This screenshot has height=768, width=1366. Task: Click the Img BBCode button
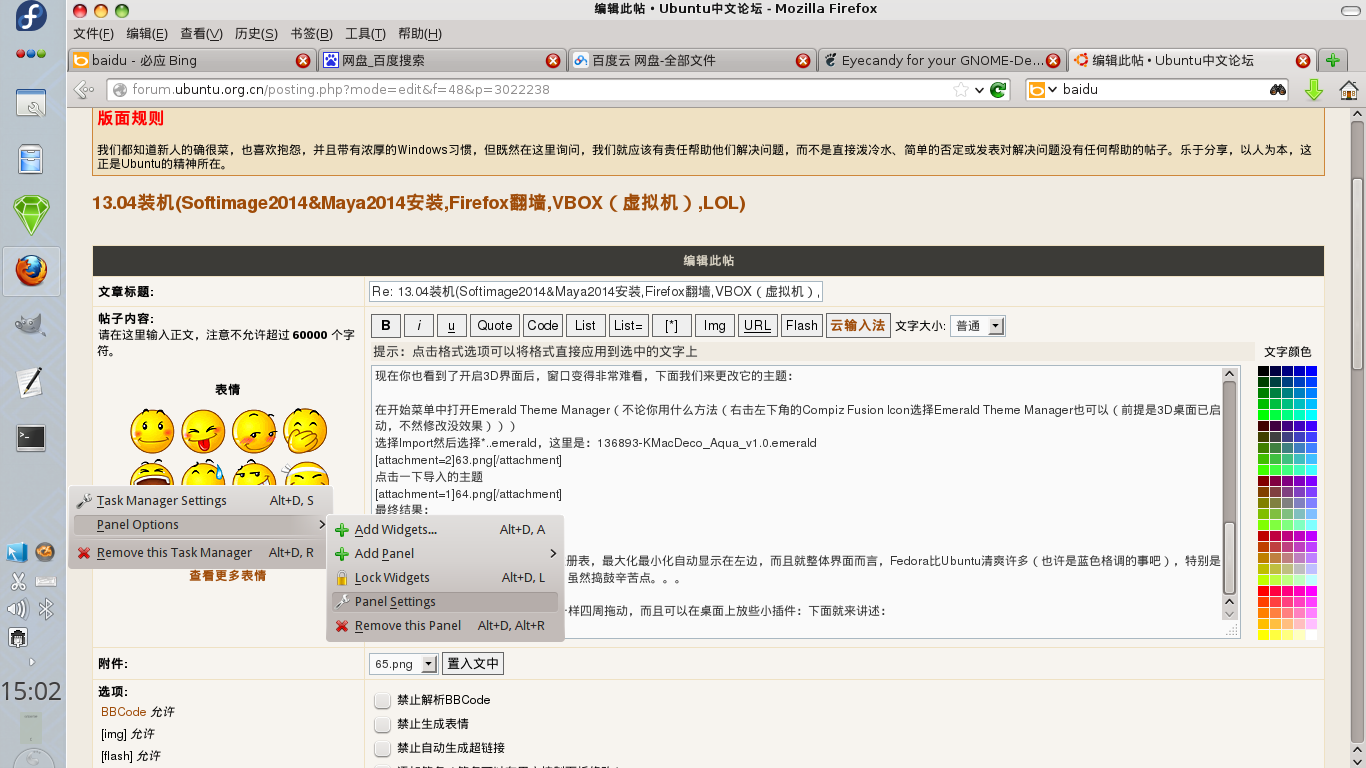pyautogui.click(x=714, y=326)
